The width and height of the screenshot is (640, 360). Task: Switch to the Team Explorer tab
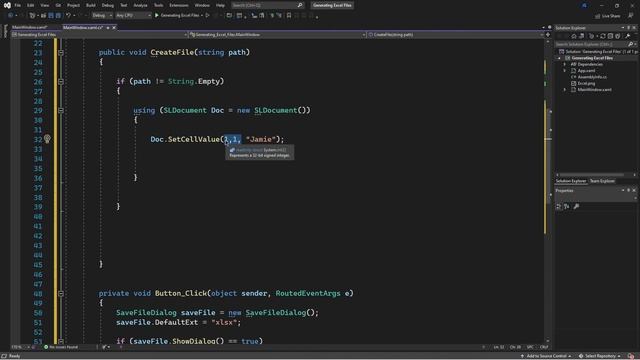pyautogui.click(x=602, y=181)
